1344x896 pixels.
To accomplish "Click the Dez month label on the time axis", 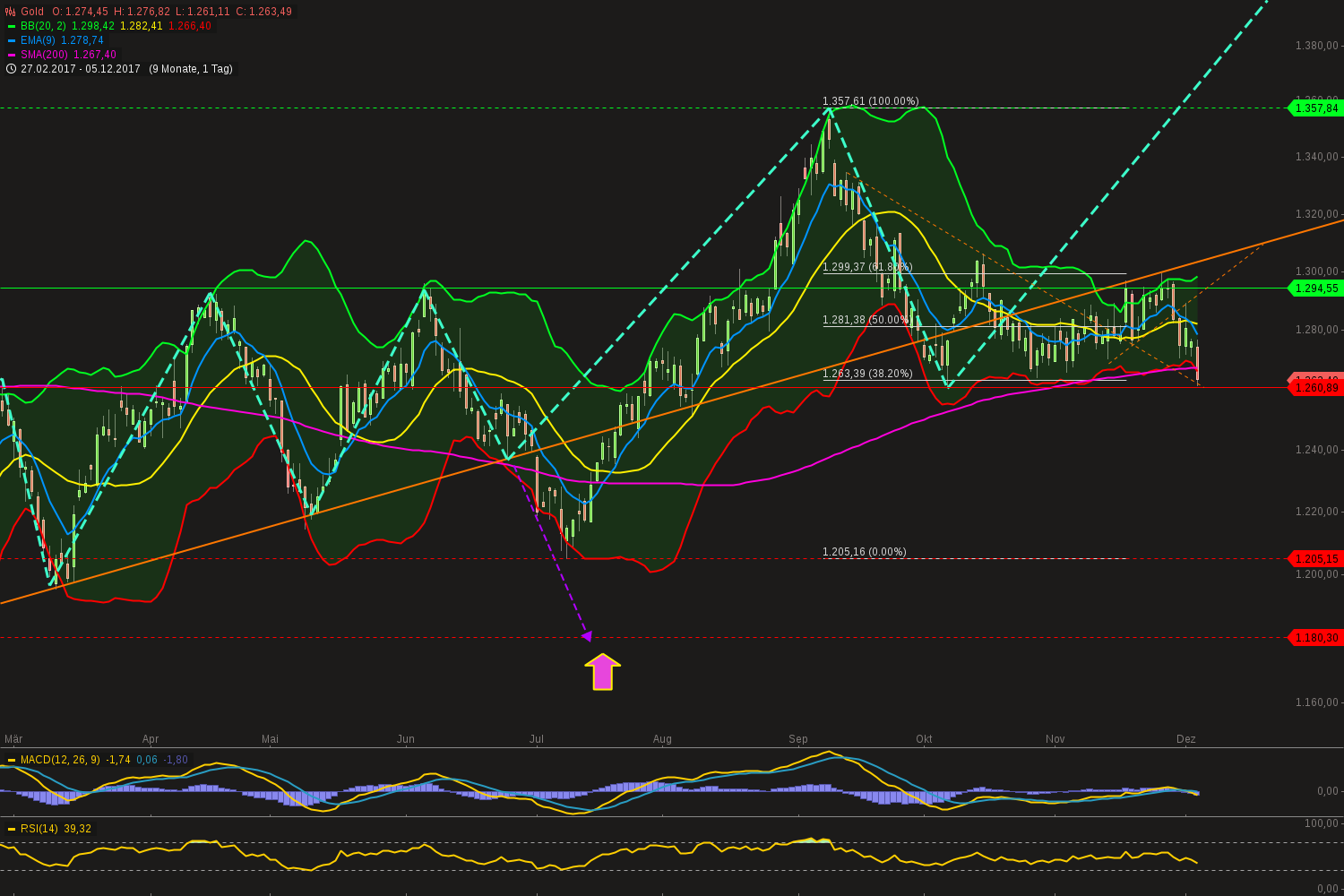I will [1186, 739].
